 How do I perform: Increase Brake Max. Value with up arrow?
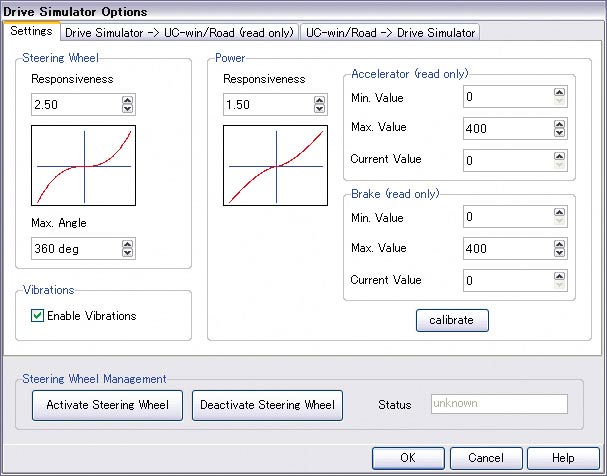click(559, 244)
